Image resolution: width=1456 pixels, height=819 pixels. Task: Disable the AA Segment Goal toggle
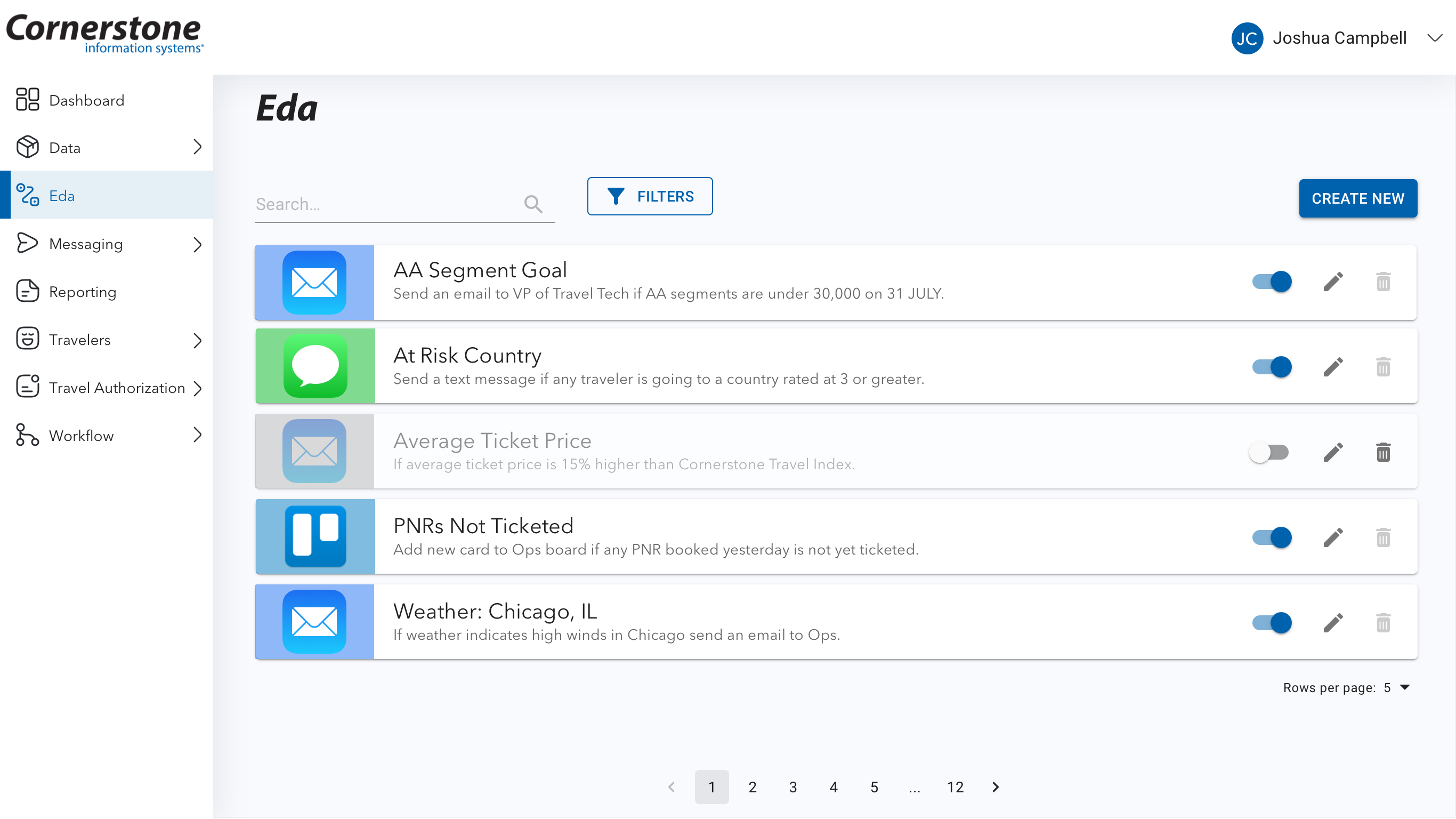pyautogui.click(x=1272, y=282)
